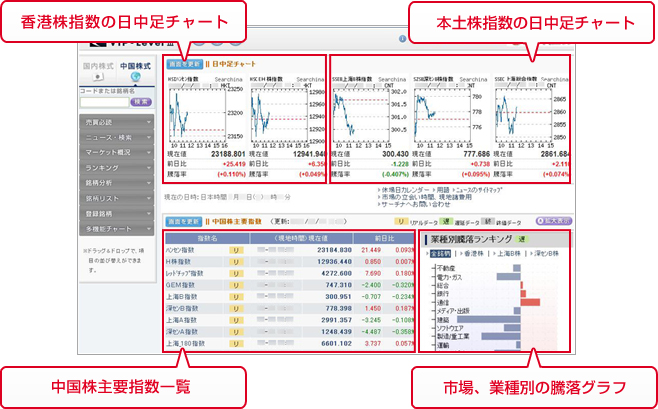This screenshot has width=658, height=409.
Task: Click the リ badge on the GEM指数 row
Action: click(x=236, y=285)
